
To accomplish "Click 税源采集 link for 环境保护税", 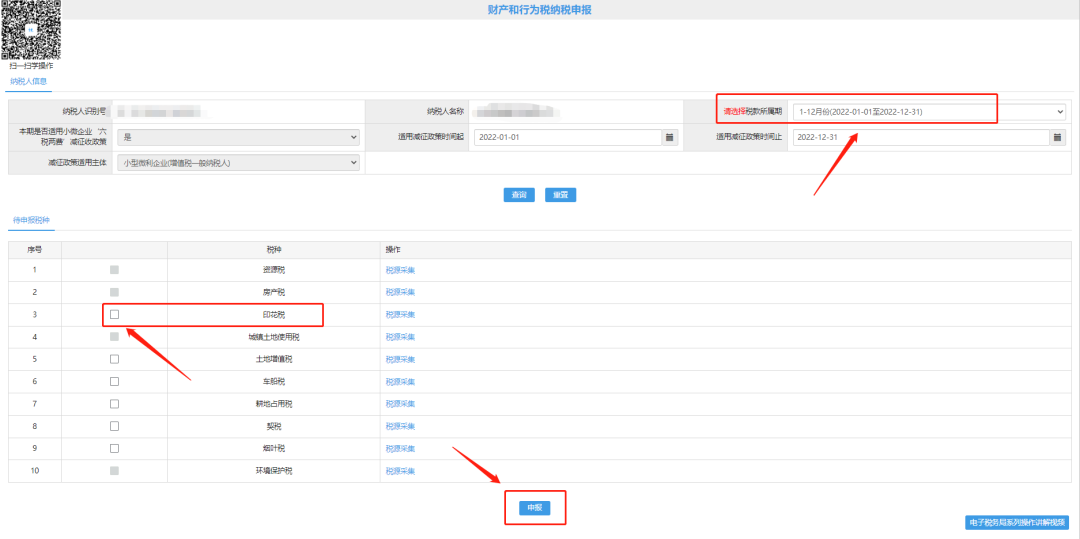I will point(400,471).
